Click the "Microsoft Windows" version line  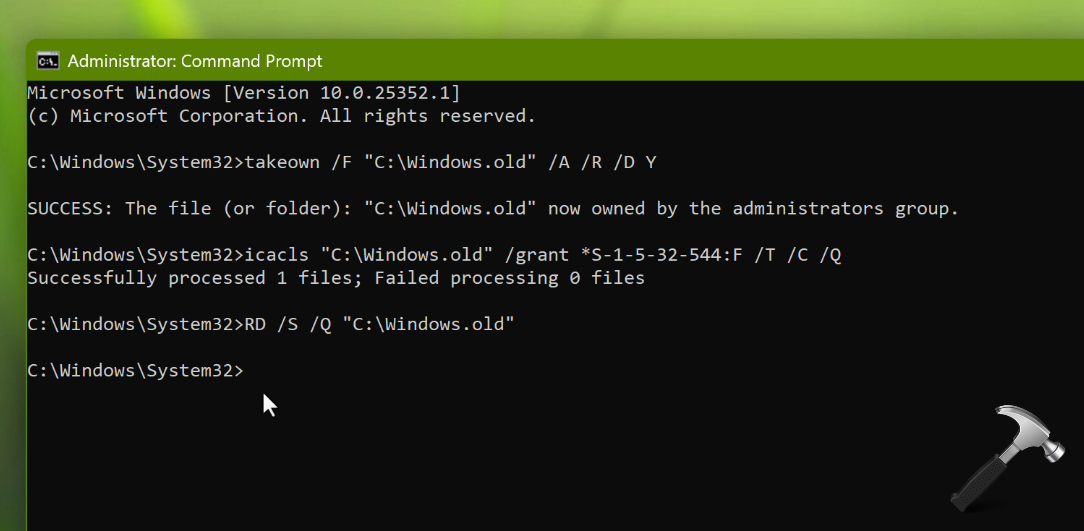pos(119,93)
